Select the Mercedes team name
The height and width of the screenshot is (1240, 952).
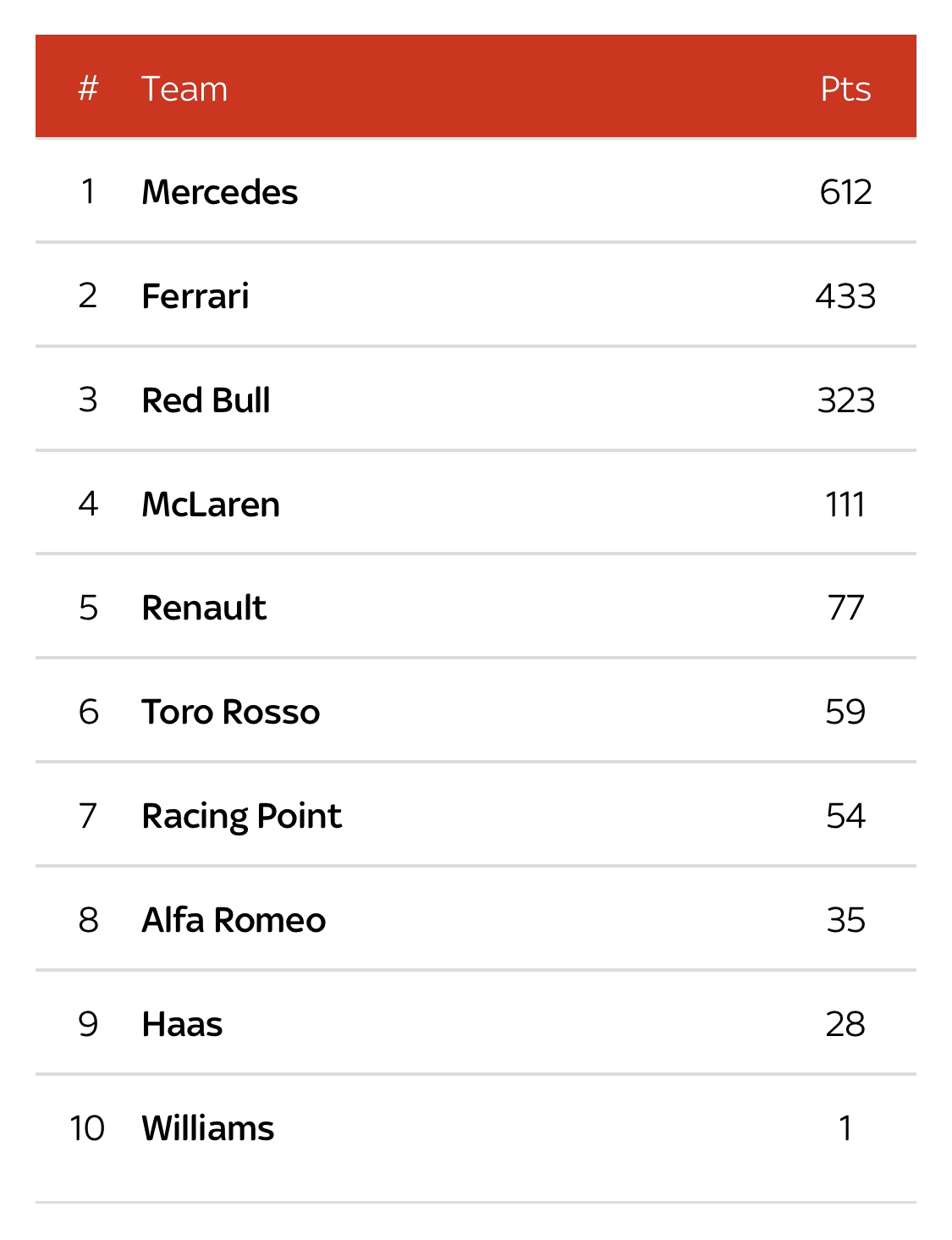click(219, 192)
